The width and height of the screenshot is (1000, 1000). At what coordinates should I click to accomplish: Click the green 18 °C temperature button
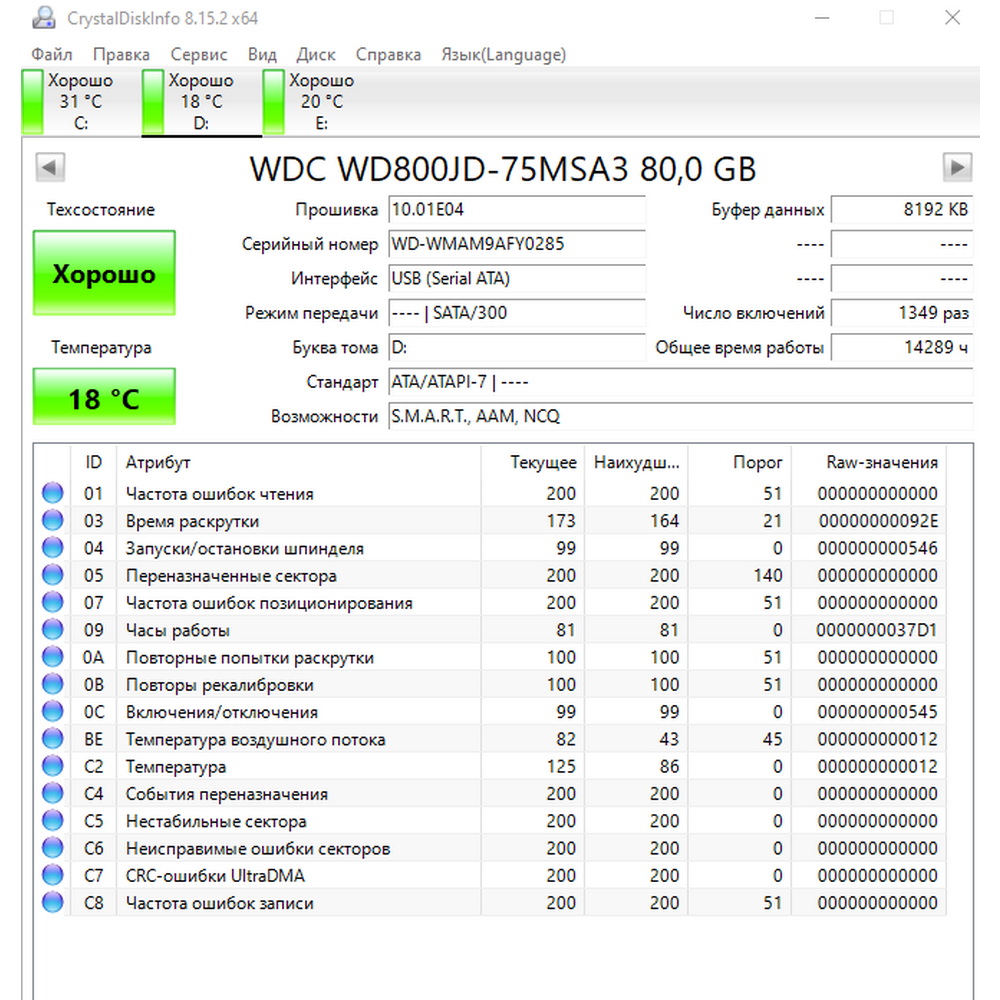point(104,397)
